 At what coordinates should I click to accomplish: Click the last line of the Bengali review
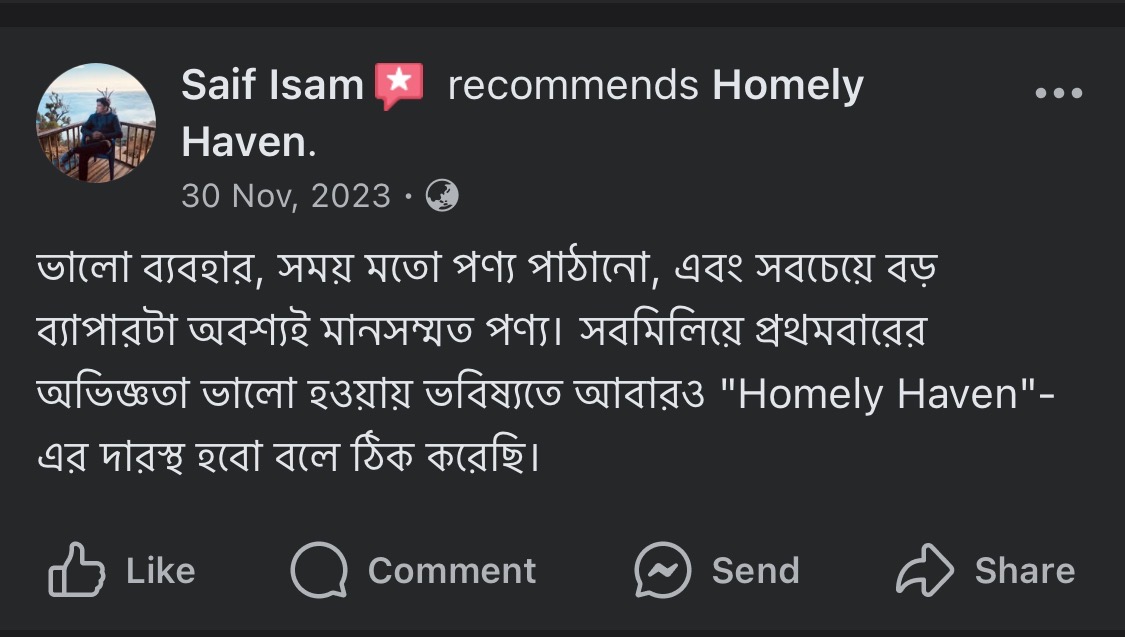288,456
